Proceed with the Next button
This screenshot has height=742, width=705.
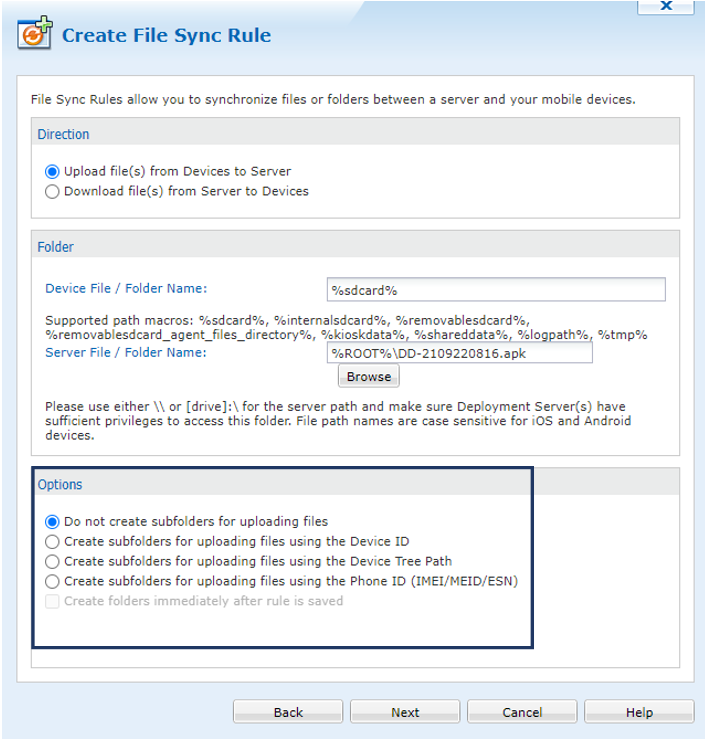(405, 712)
